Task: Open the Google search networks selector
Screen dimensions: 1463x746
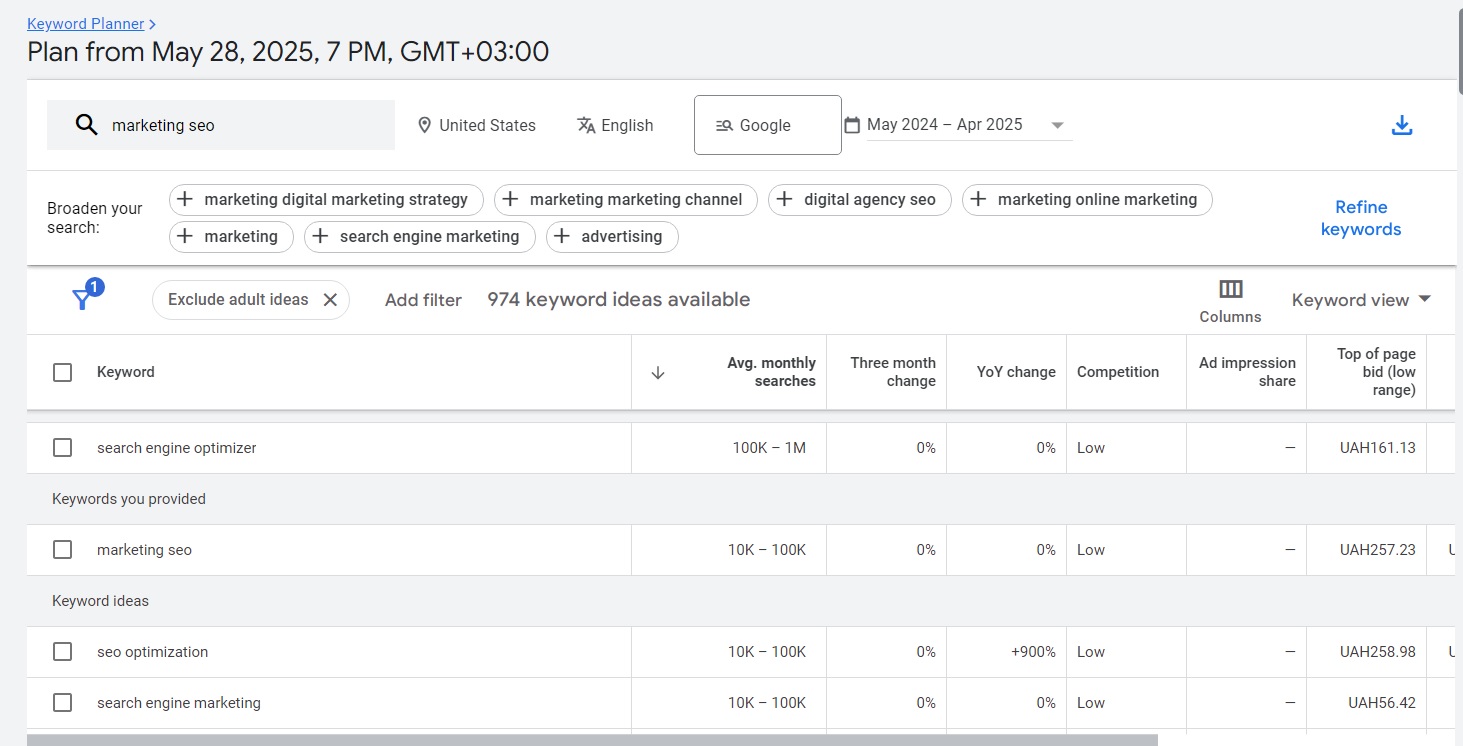Action: [x=767, y=125]
